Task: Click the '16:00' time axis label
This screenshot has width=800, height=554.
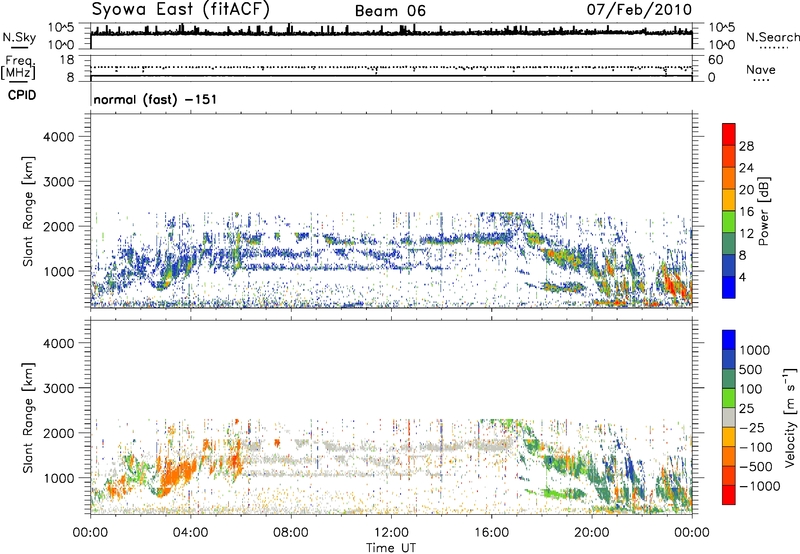Action: point(491,533)
